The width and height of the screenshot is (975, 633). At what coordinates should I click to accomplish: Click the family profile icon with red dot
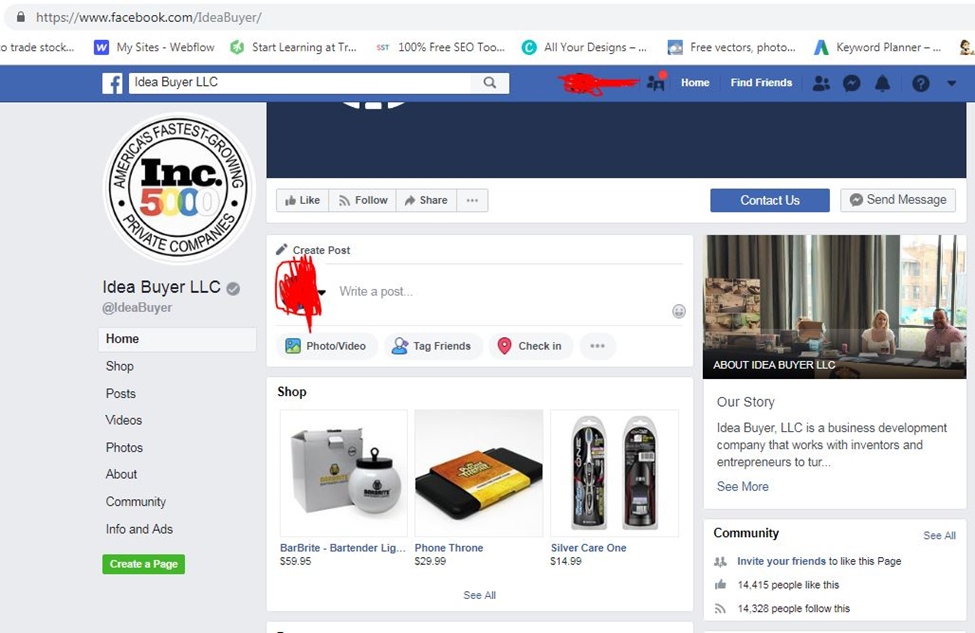click(x=656, y=81)
